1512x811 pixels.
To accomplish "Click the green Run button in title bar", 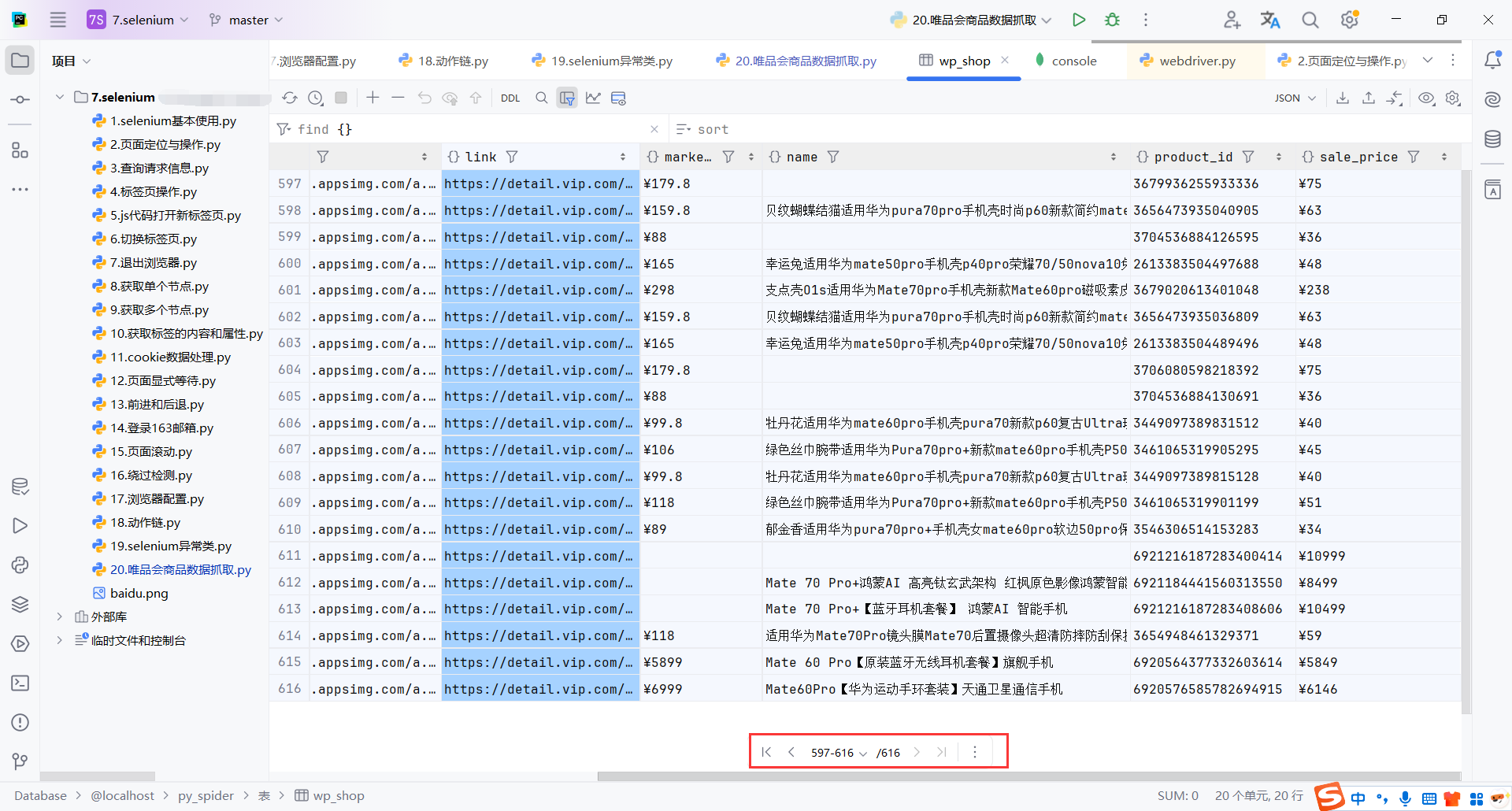I will (1079, 20).
